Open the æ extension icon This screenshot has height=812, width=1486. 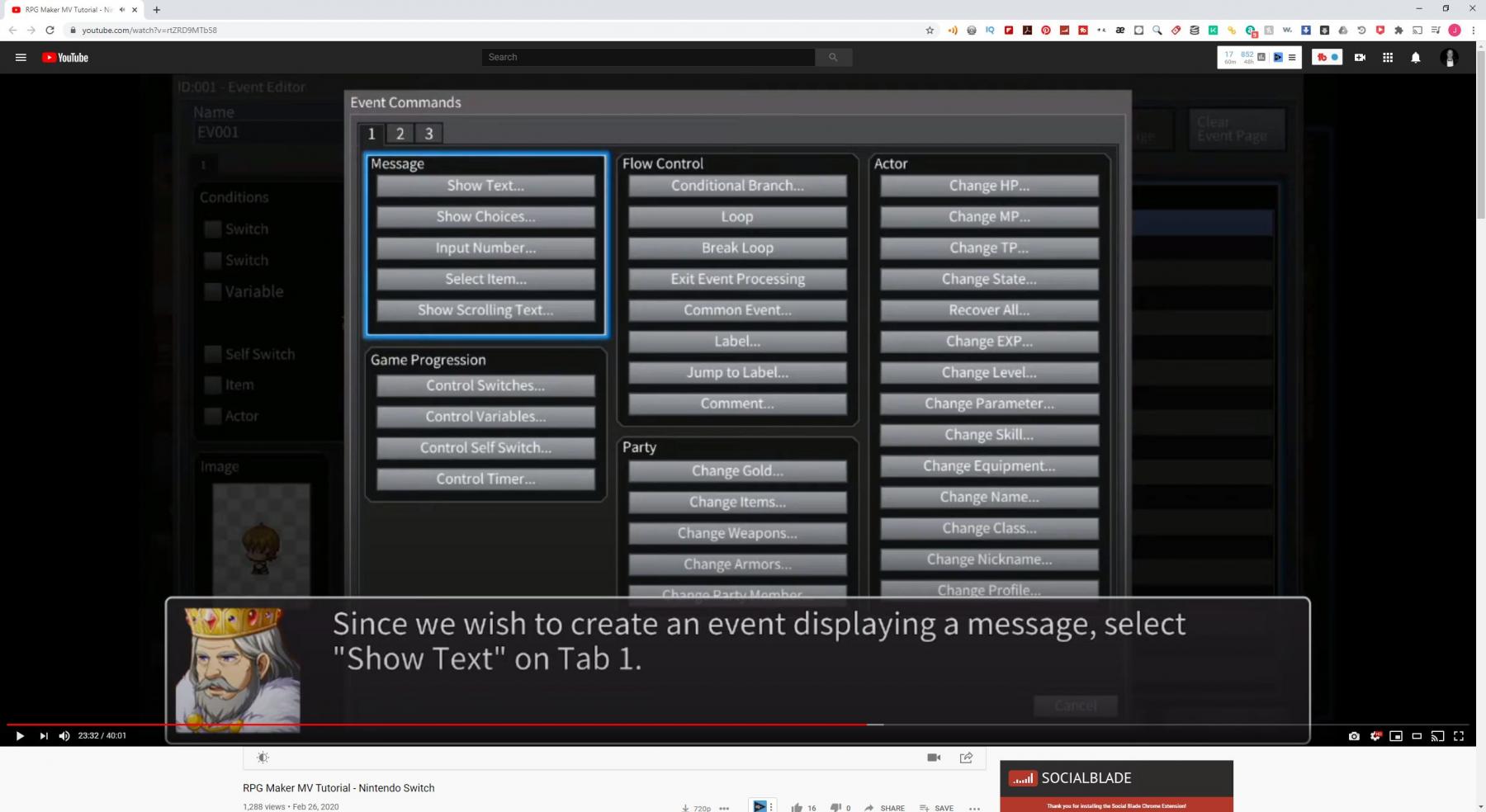[x=1120, y=30]
